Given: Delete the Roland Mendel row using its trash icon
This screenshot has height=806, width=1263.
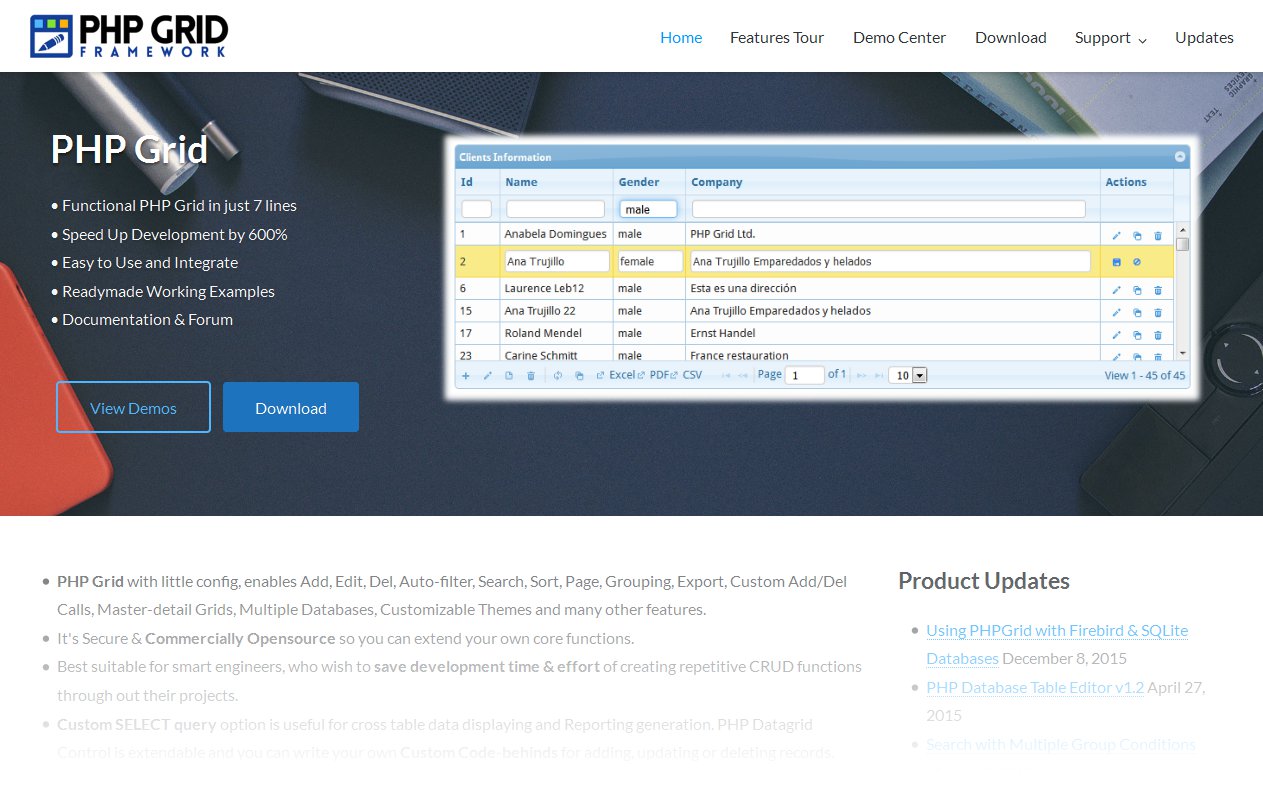Looking at the screenshot, I should pos(1158,334).
